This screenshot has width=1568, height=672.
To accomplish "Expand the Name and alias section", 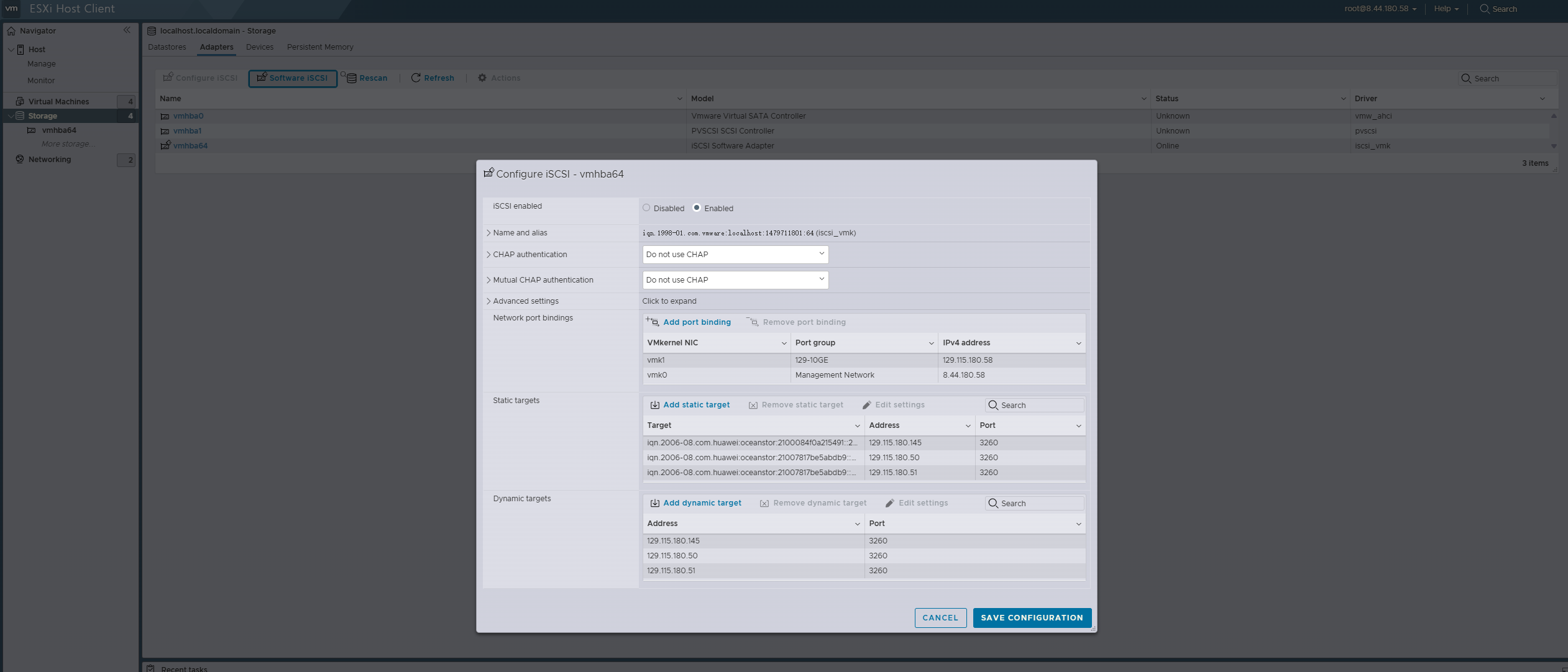I will (x=488, y=233).
